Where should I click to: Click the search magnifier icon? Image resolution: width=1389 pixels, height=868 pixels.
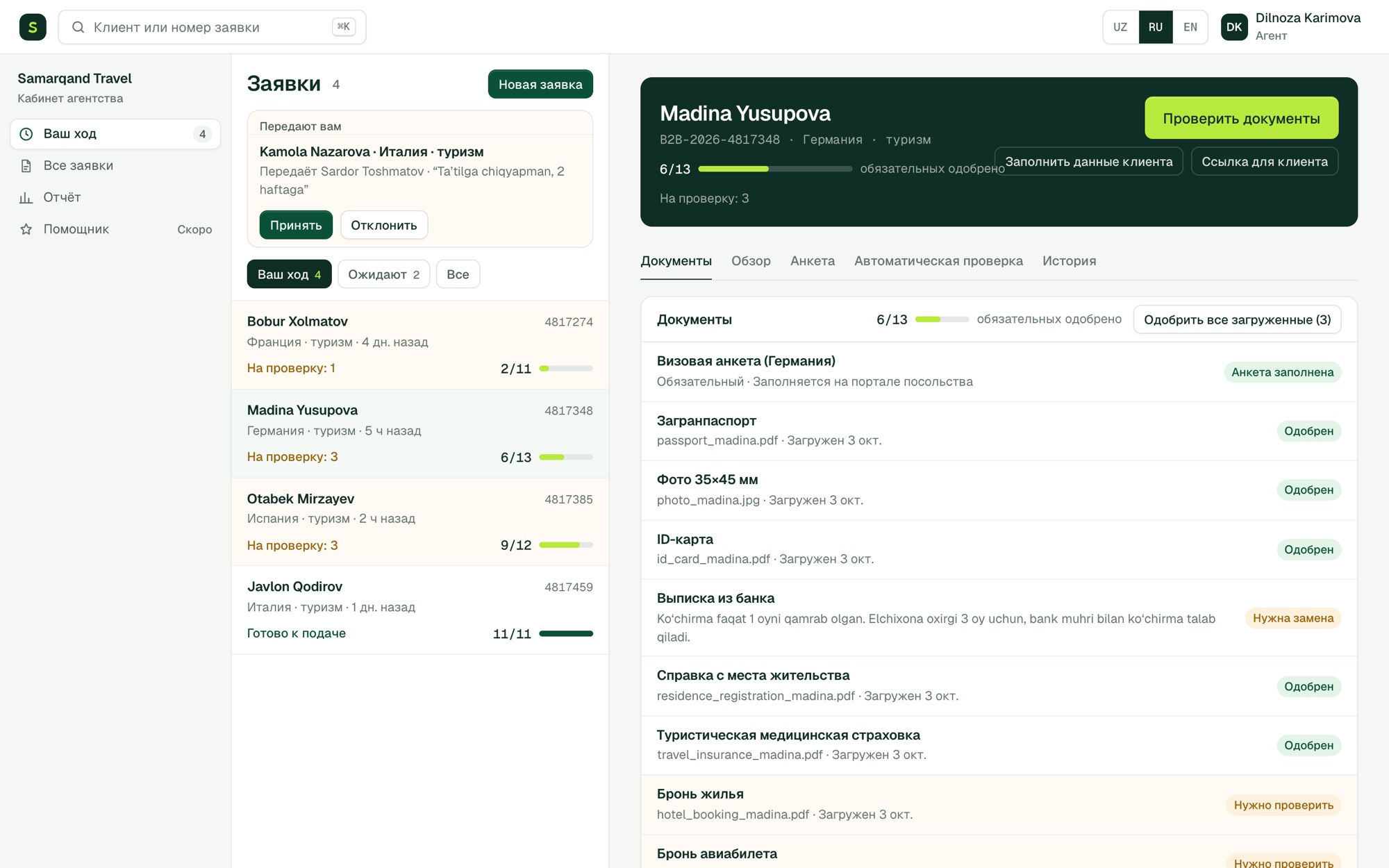[x=78, y=27]
